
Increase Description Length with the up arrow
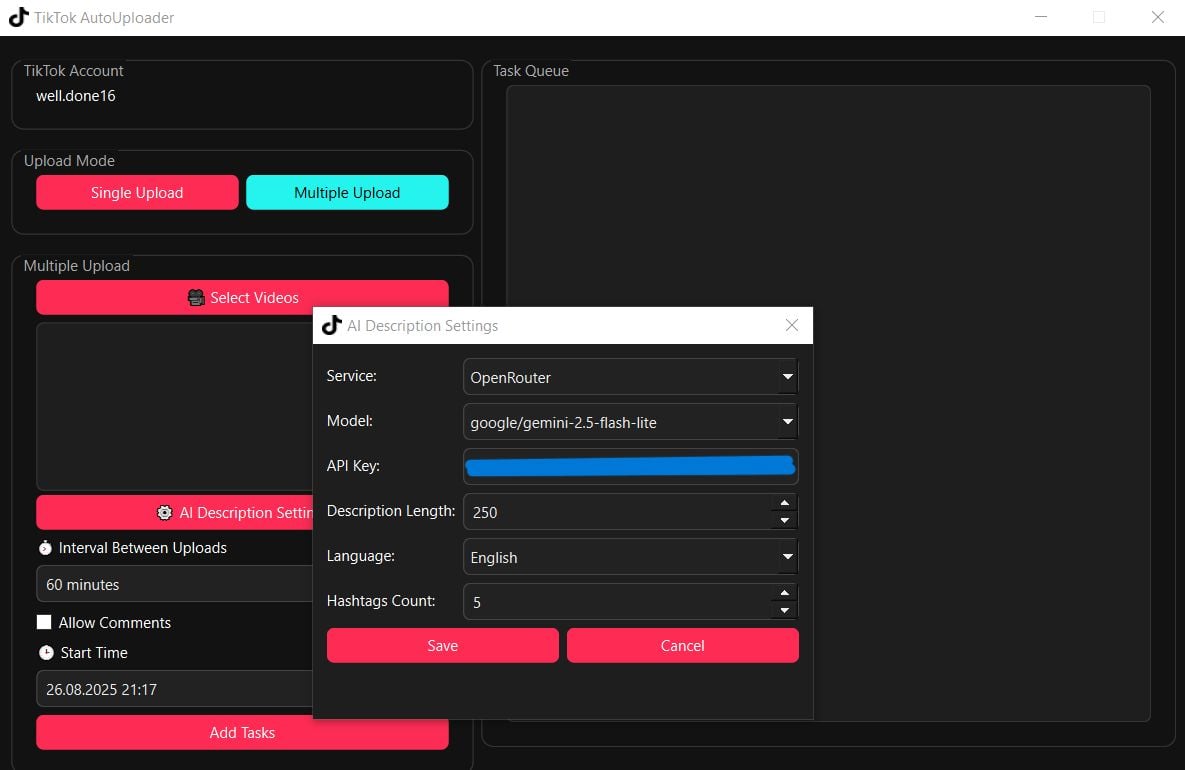point(785,503)
